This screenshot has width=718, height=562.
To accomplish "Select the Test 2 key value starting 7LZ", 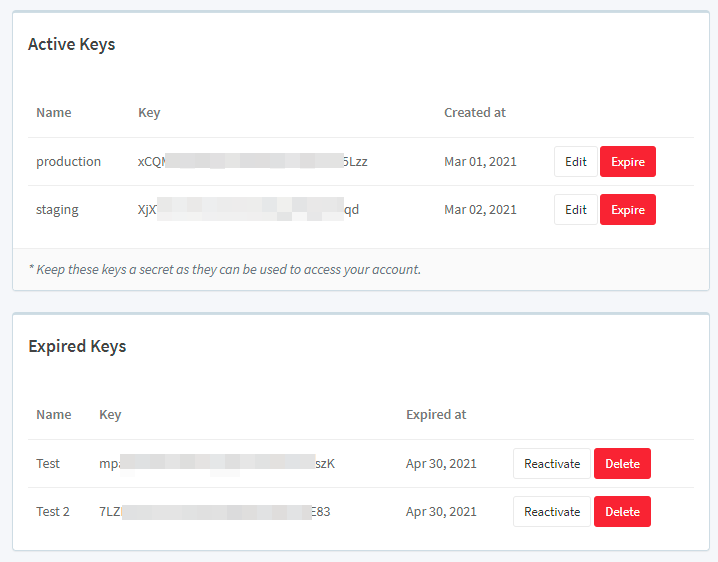I will 215,512.
